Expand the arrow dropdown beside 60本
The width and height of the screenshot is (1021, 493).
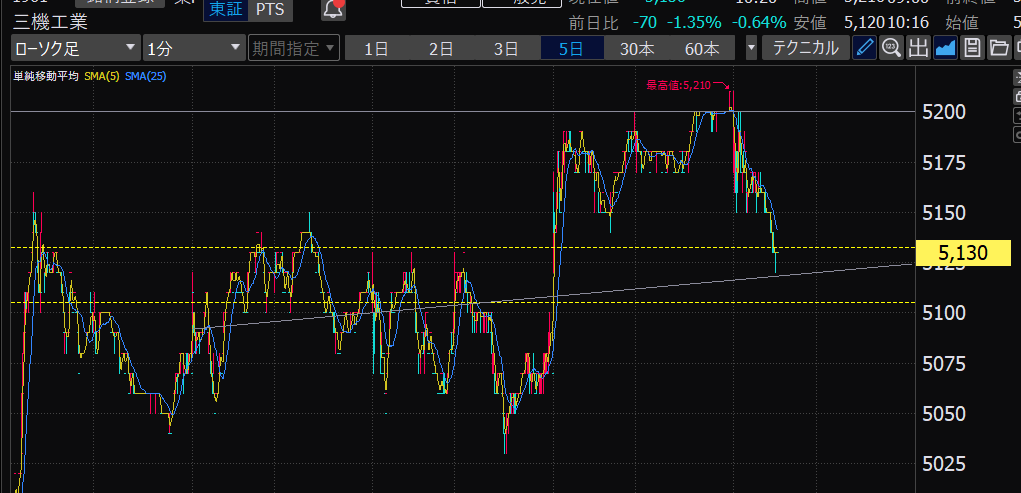click(751, 48)
